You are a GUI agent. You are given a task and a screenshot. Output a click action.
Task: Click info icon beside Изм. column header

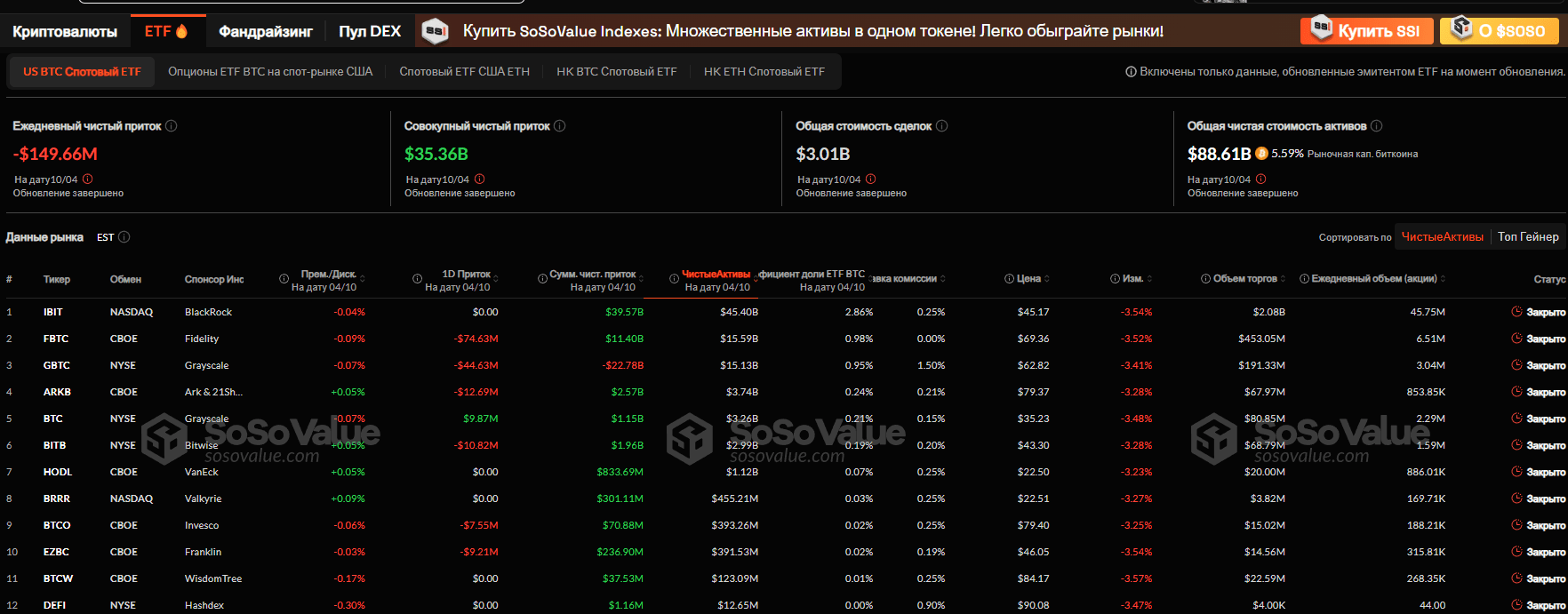tap(1116, 279)
